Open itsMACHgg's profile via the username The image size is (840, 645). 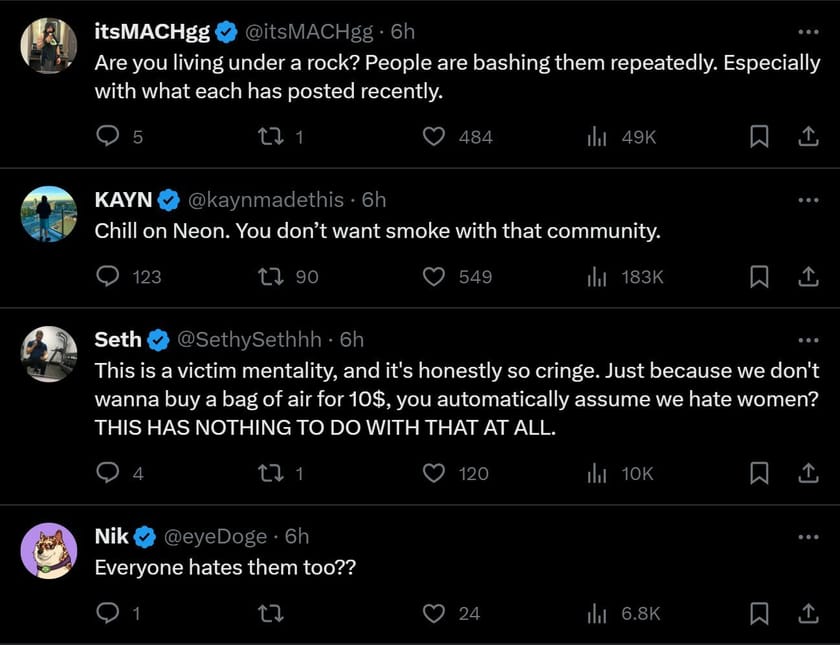tap(150, 31)
